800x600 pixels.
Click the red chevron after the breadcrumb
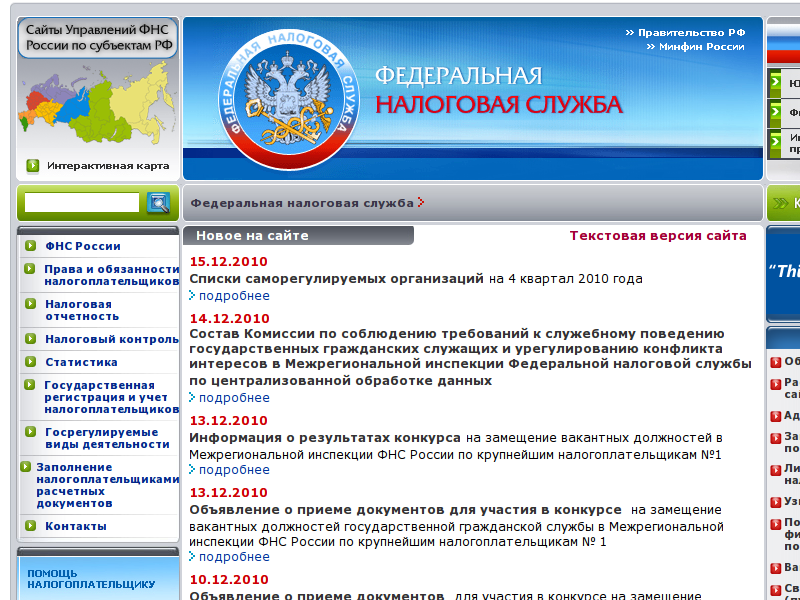(x=421, y=203)
